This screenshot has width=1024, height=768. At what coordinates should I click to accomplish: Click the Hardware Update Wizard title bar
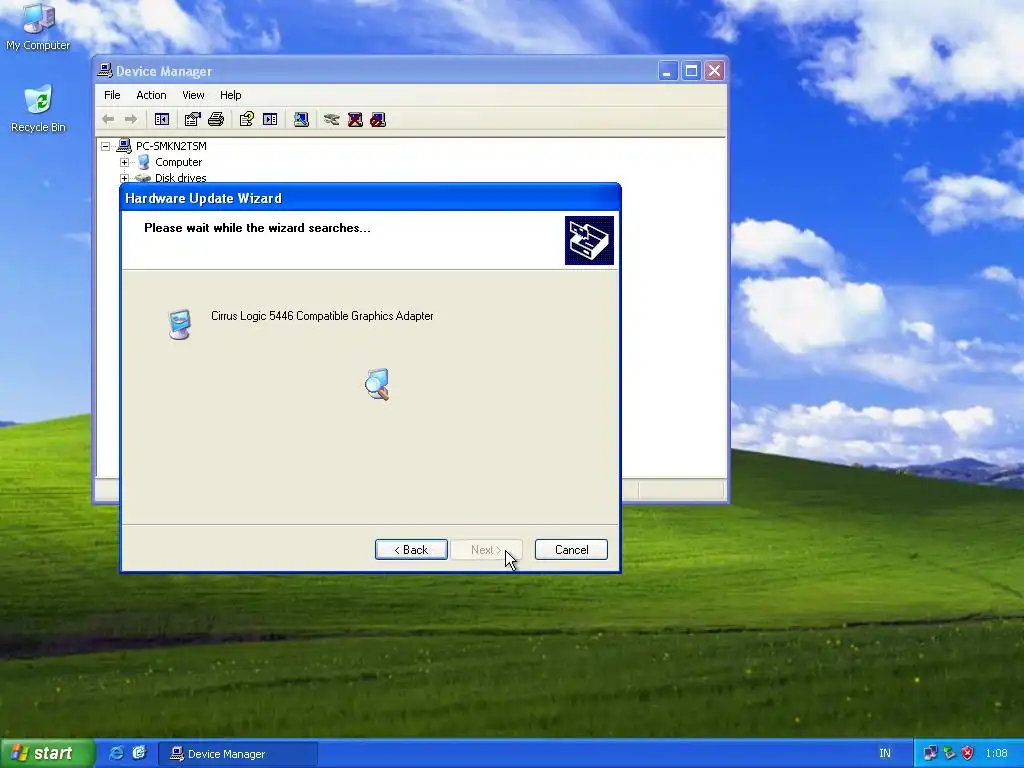[x=370, y=199]
